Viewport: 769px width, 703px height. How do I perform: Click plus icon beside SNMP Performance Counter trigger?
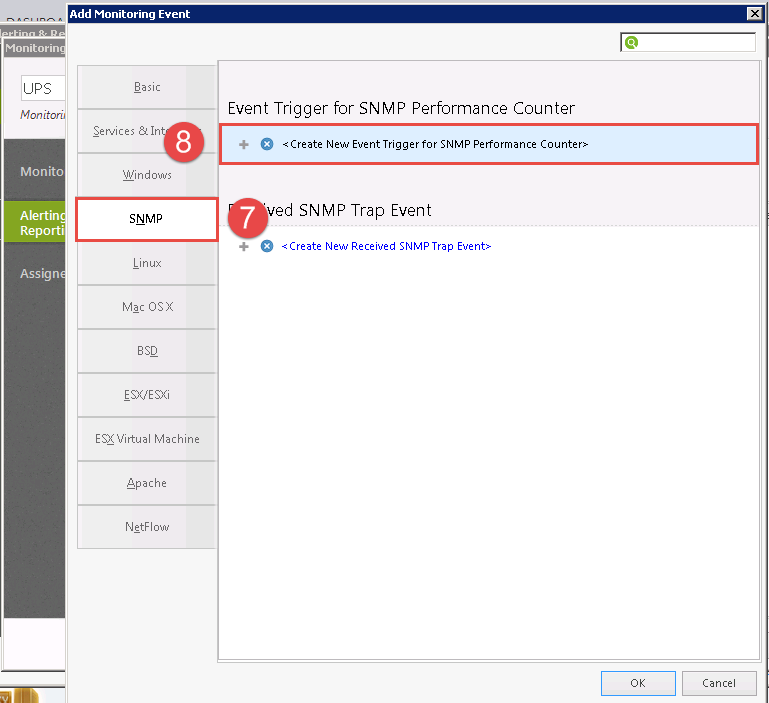[244, 144]
